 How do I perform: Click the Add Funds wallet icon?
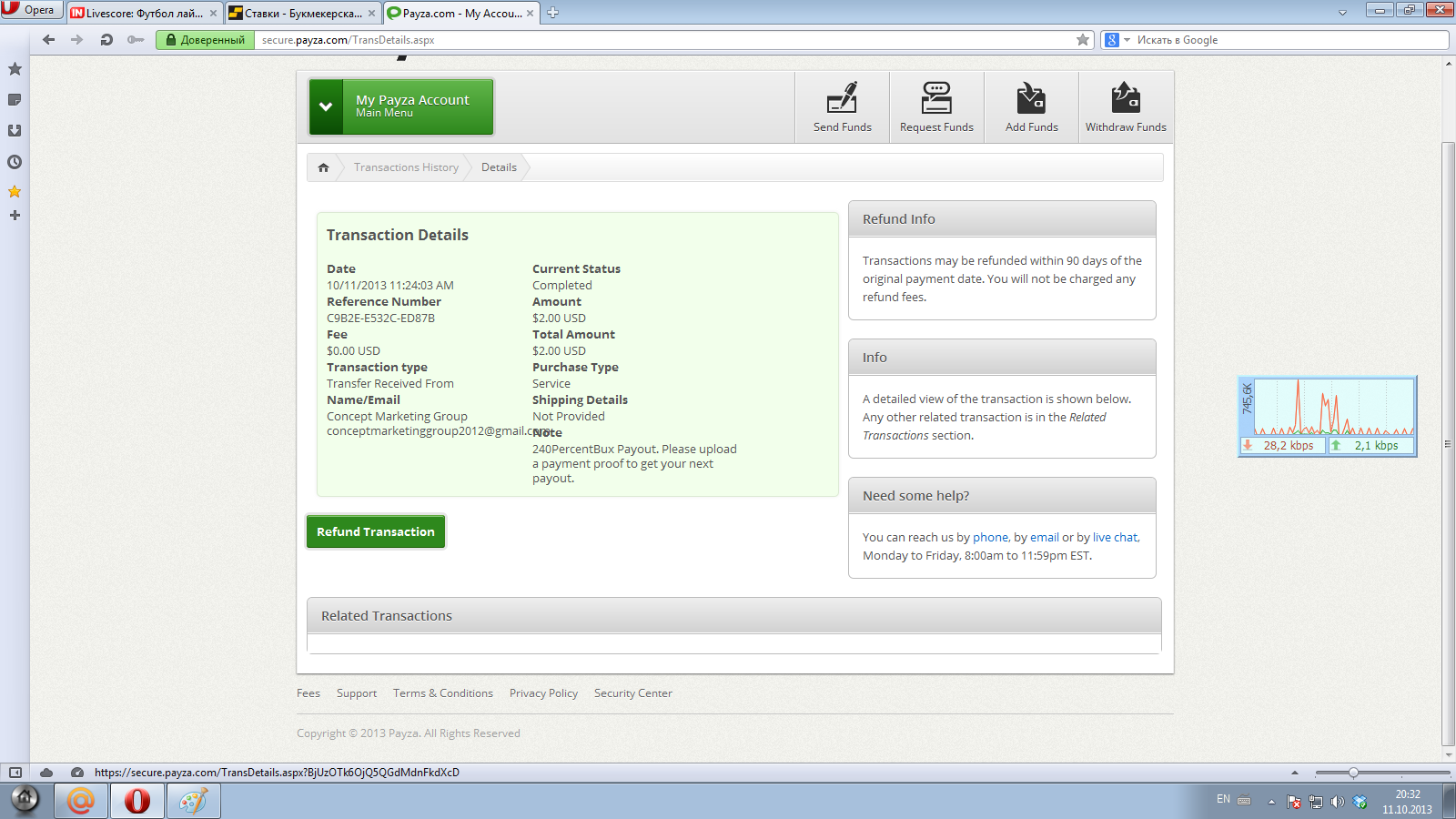(1031, 98)
